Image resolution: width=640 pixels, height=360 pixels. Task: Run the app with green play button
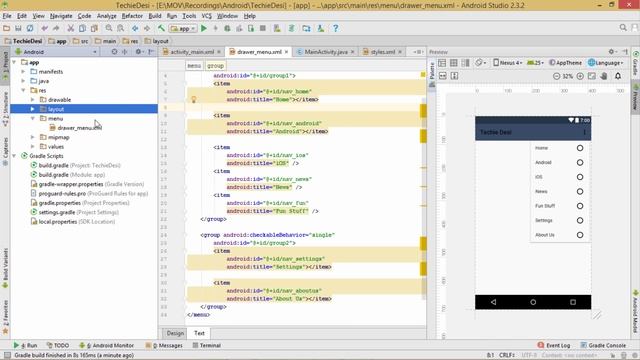[x=204, y=28]
